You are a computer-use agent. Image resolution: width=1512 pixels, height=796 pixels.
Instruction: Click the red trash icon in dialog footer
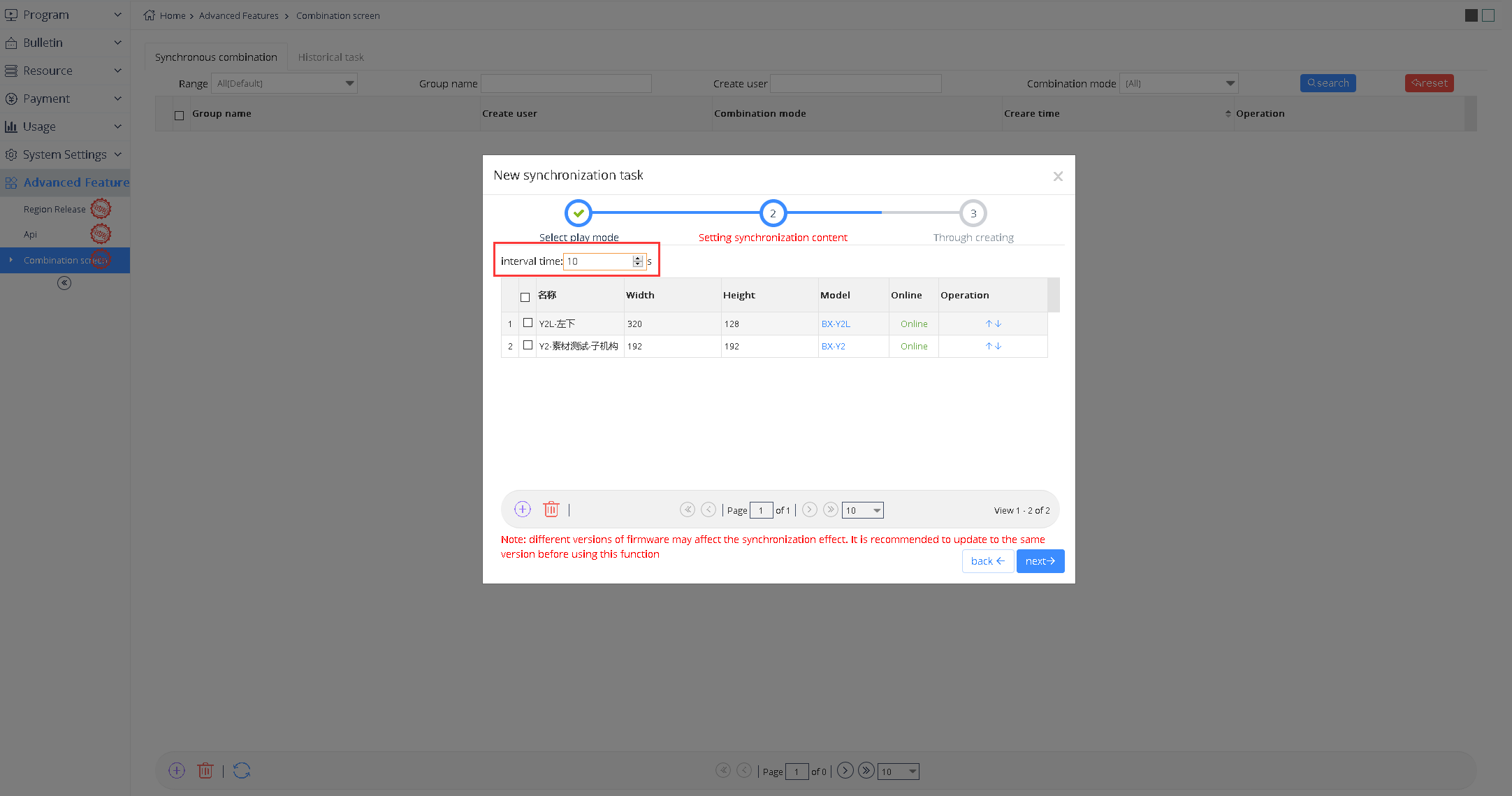(551, 509)
